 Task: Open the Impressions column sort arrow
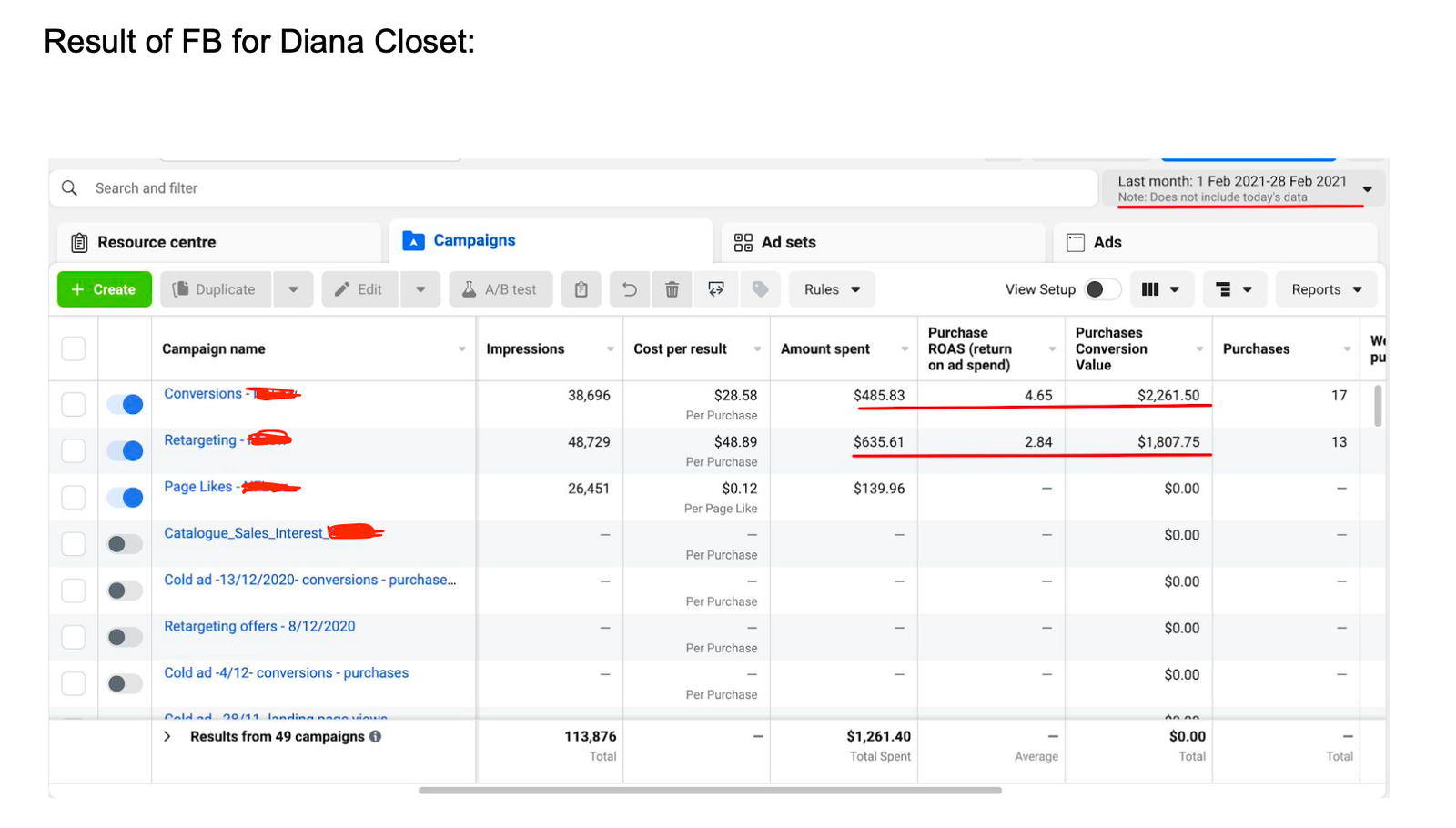pyautogui.click(x=611, y=349)
